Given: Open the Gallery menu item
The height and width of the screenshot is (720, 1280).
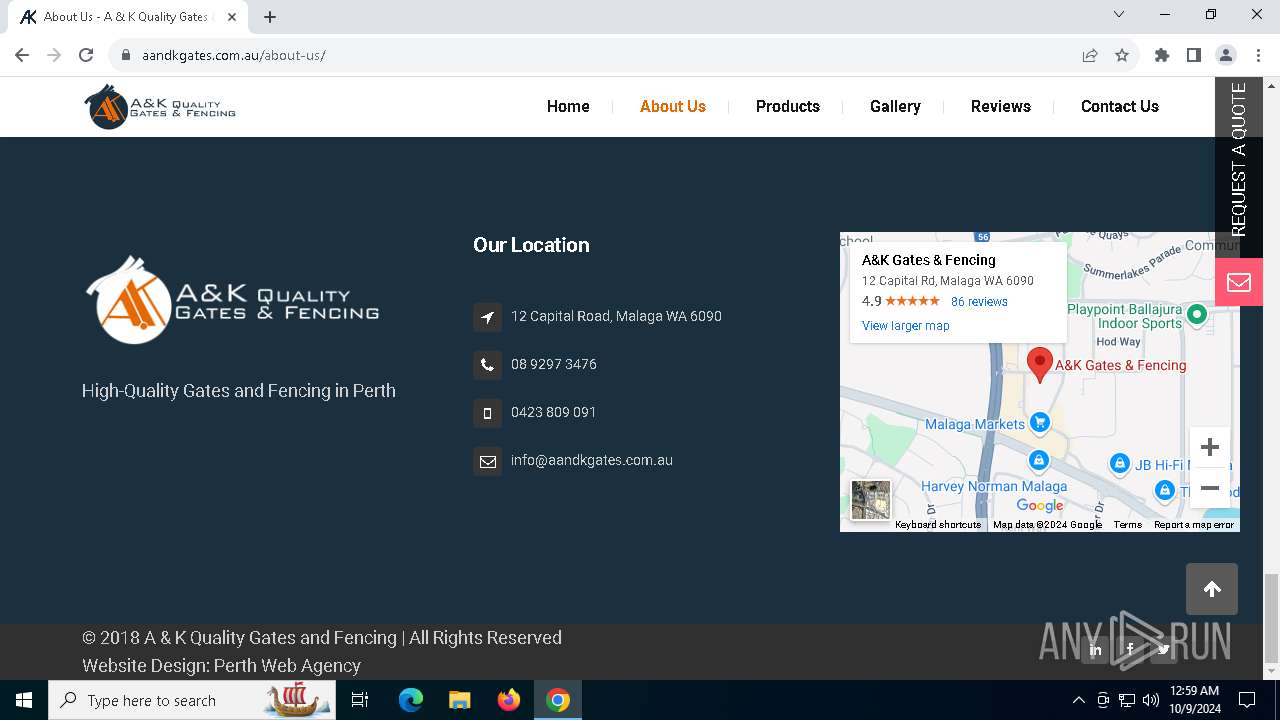Looking at the screenshot, I should pos(895,106).
